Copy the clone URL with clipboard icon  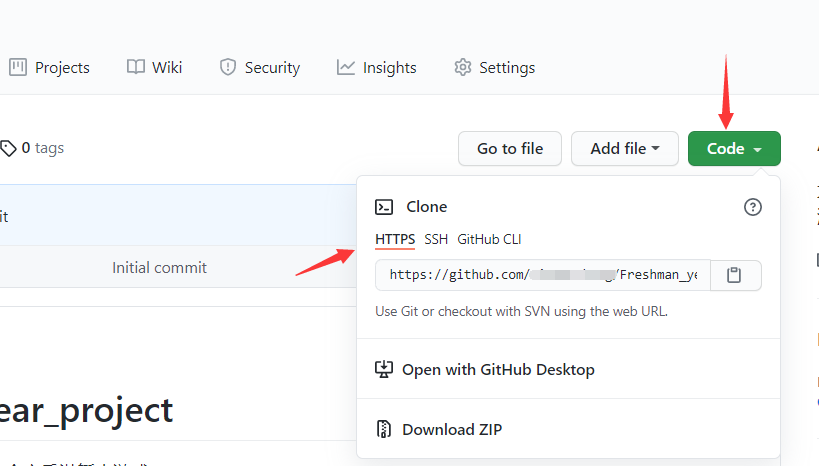pos(734,275)
